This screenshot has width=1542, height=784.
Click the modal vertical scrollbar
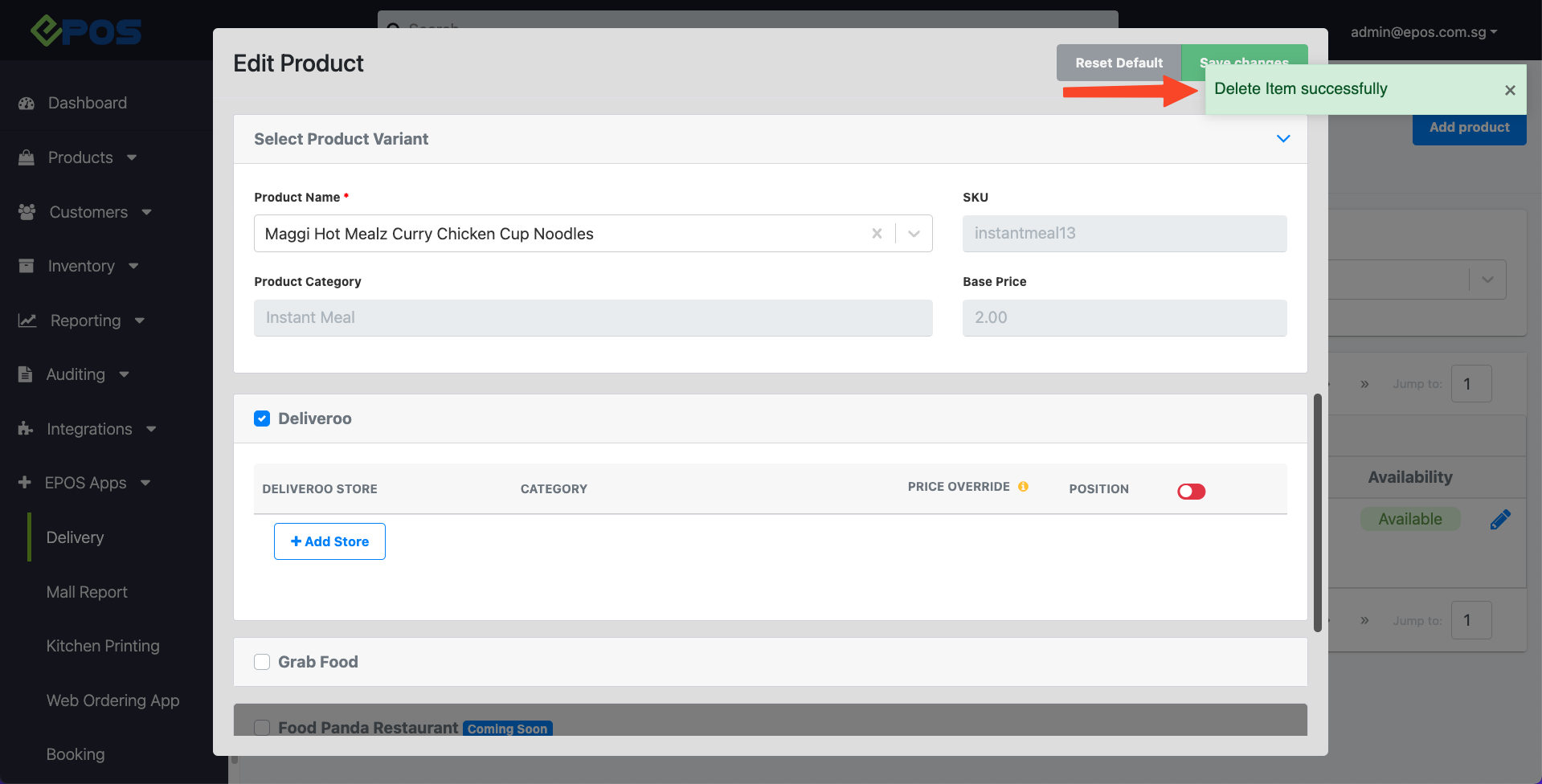coord(1317,512)
